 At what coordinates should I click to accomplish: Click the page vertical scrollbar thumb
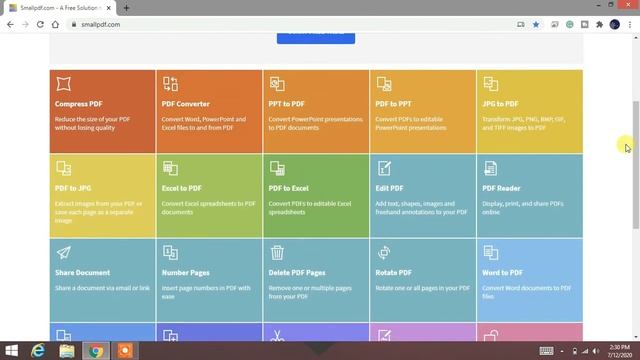(x=636, y=164)
